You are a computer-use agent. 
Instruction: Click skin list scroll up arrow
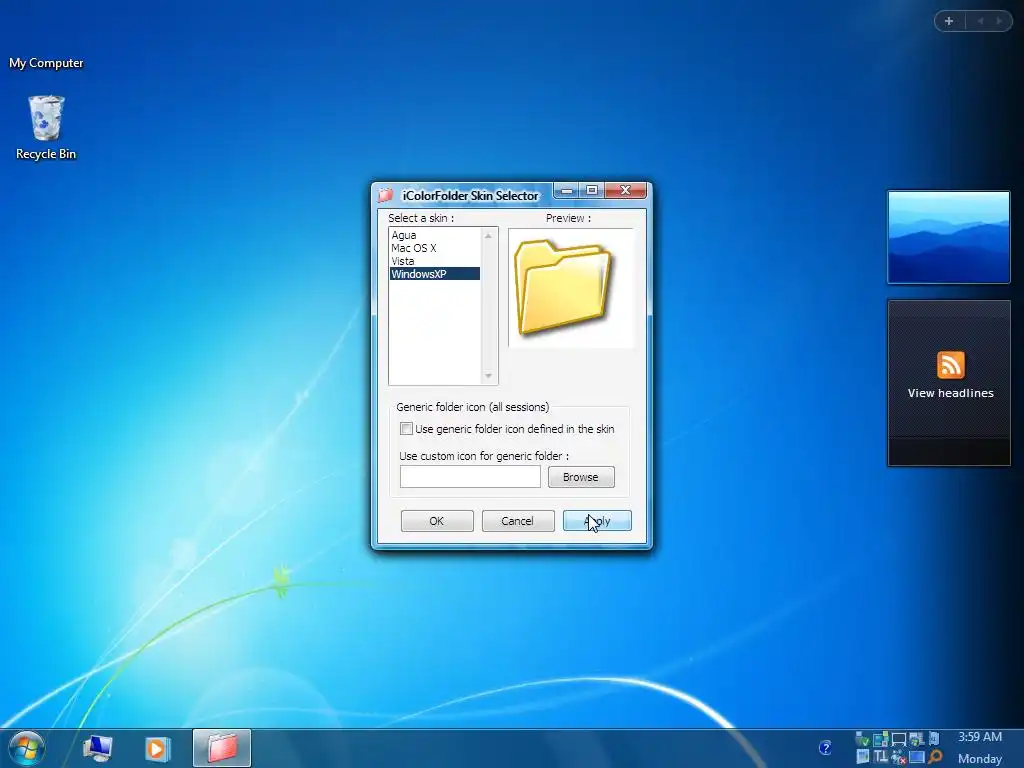(x=488, y=236)
